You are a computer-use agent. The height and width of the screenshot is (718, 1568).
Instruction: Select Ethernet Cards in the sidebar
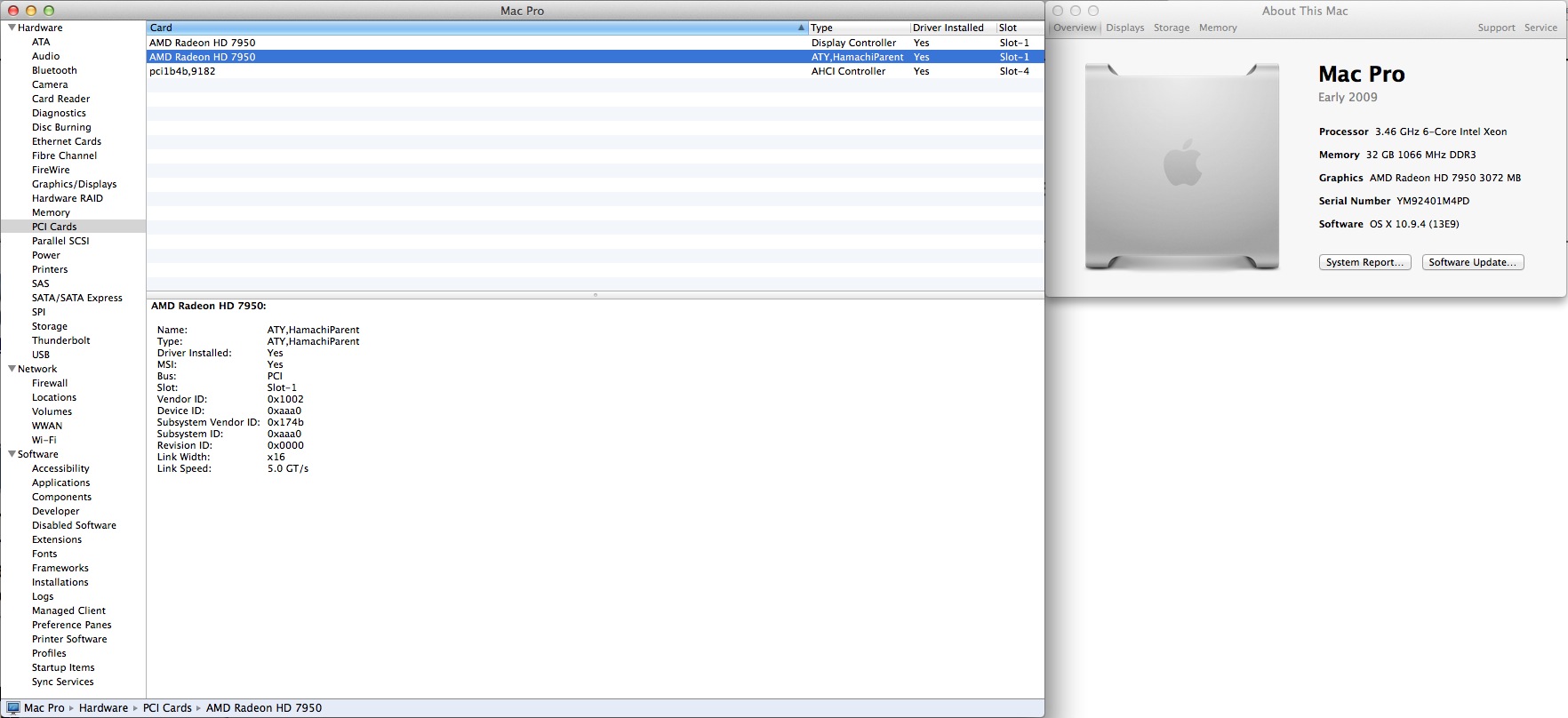pos(67,141)
